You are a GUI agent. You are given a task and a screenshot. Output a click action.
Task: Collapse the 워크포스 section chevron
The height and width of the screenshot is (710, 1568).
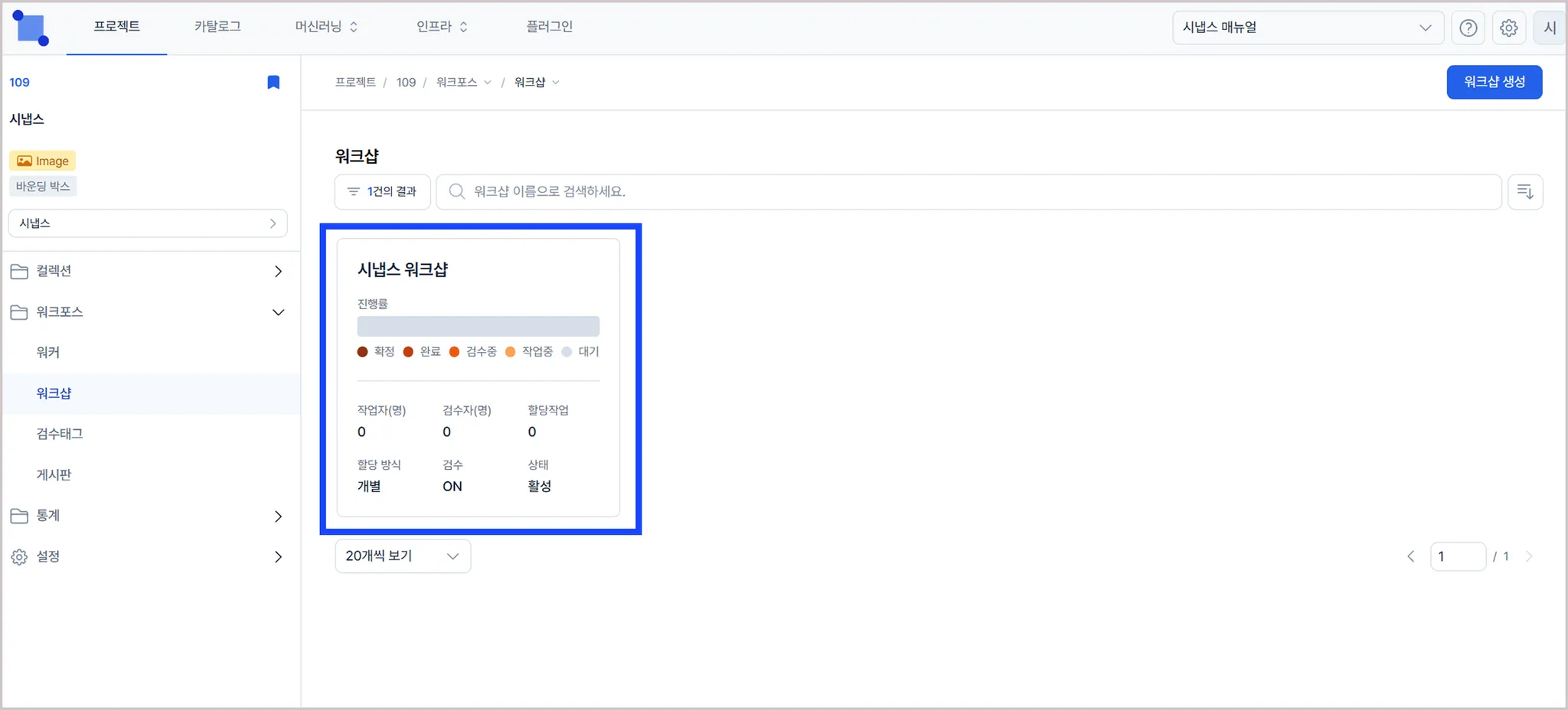pyautogui.click(x=278, y=312)
